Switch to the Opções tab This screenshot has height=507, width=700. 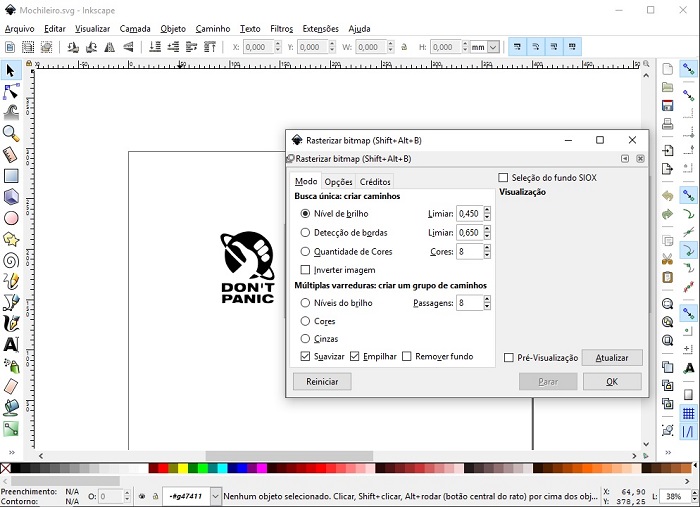338,182
